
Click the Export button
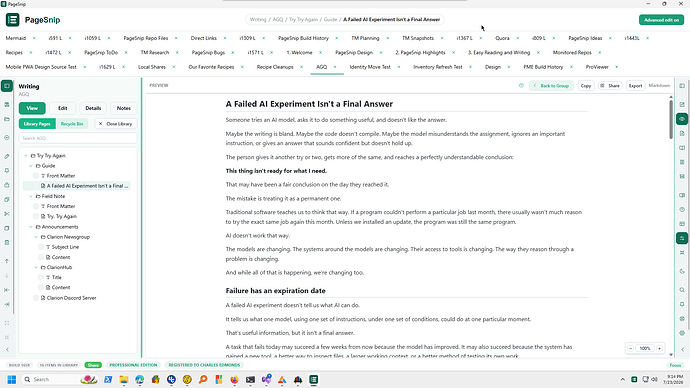[635, 86]
